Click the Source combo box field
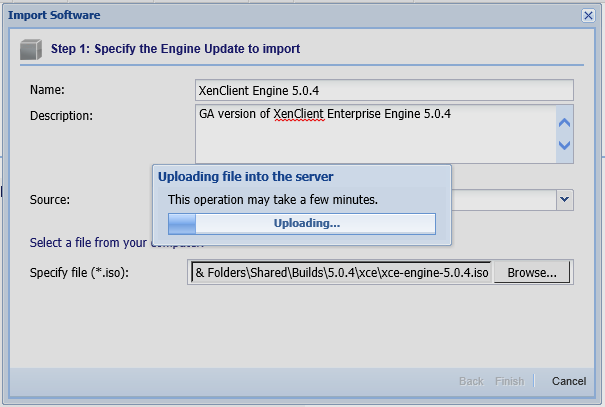 505,200
